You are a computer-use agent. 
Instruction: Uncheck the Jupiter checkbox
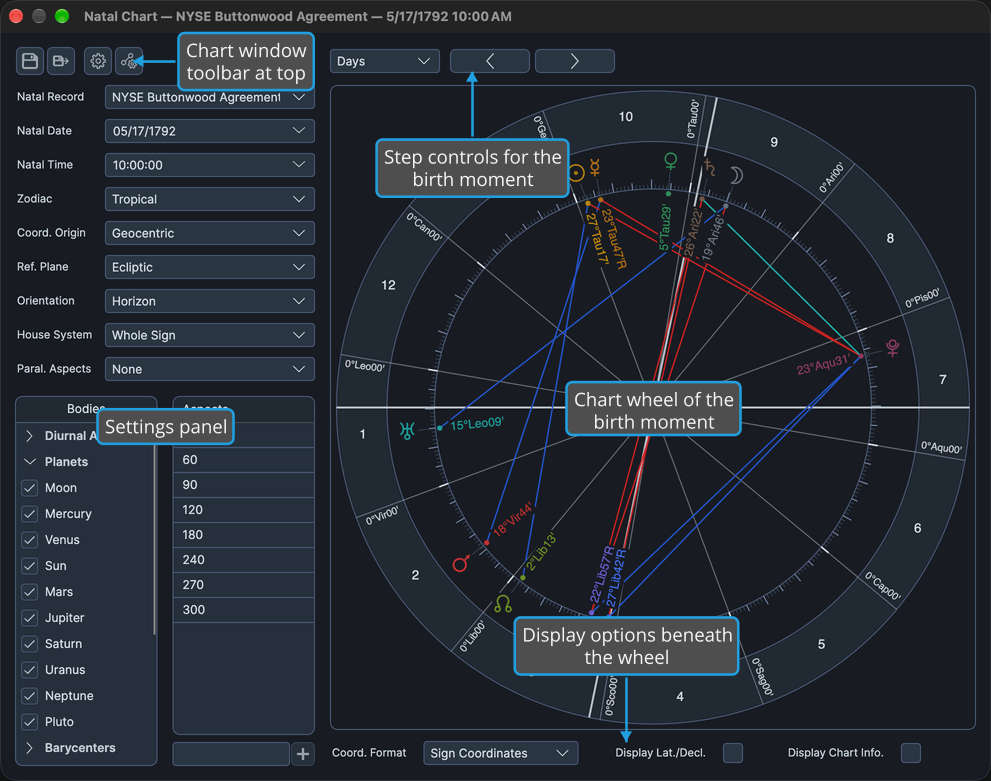[30, 617]
